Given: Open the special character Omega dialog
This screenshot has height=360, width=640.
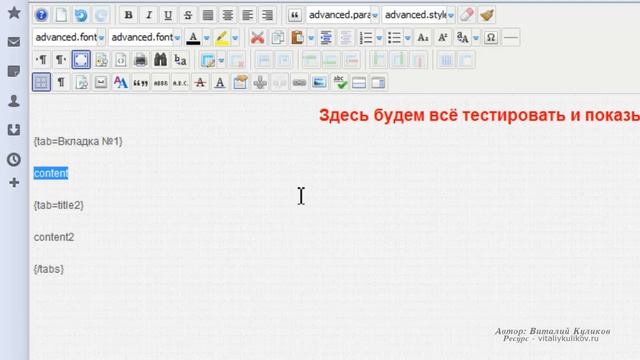Looking at the screenshot, I should click(x=491, y=38).
